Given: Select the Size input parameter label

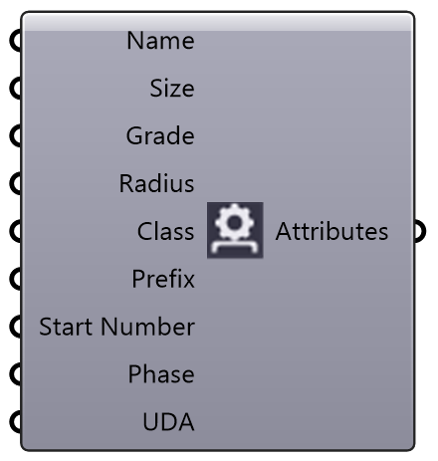Looking at the screenshot, I should pyautogui.click(x=172, y=89).
